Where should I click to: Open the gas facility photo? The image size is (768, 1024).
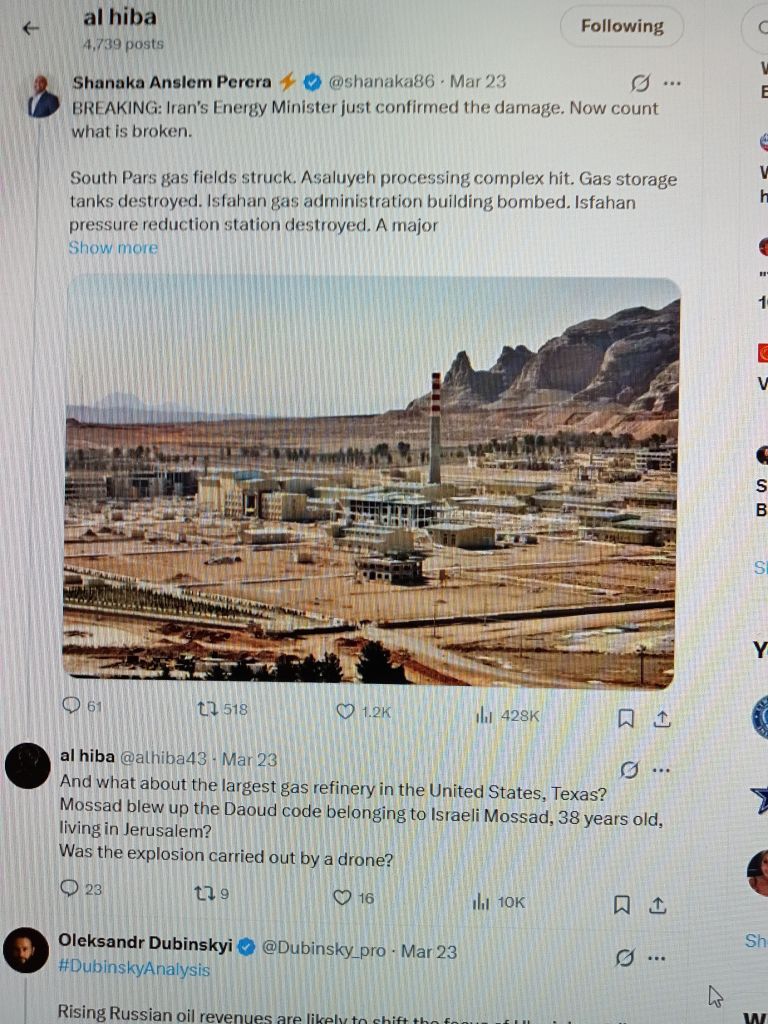pyautogui.click(x=370, y=482)
